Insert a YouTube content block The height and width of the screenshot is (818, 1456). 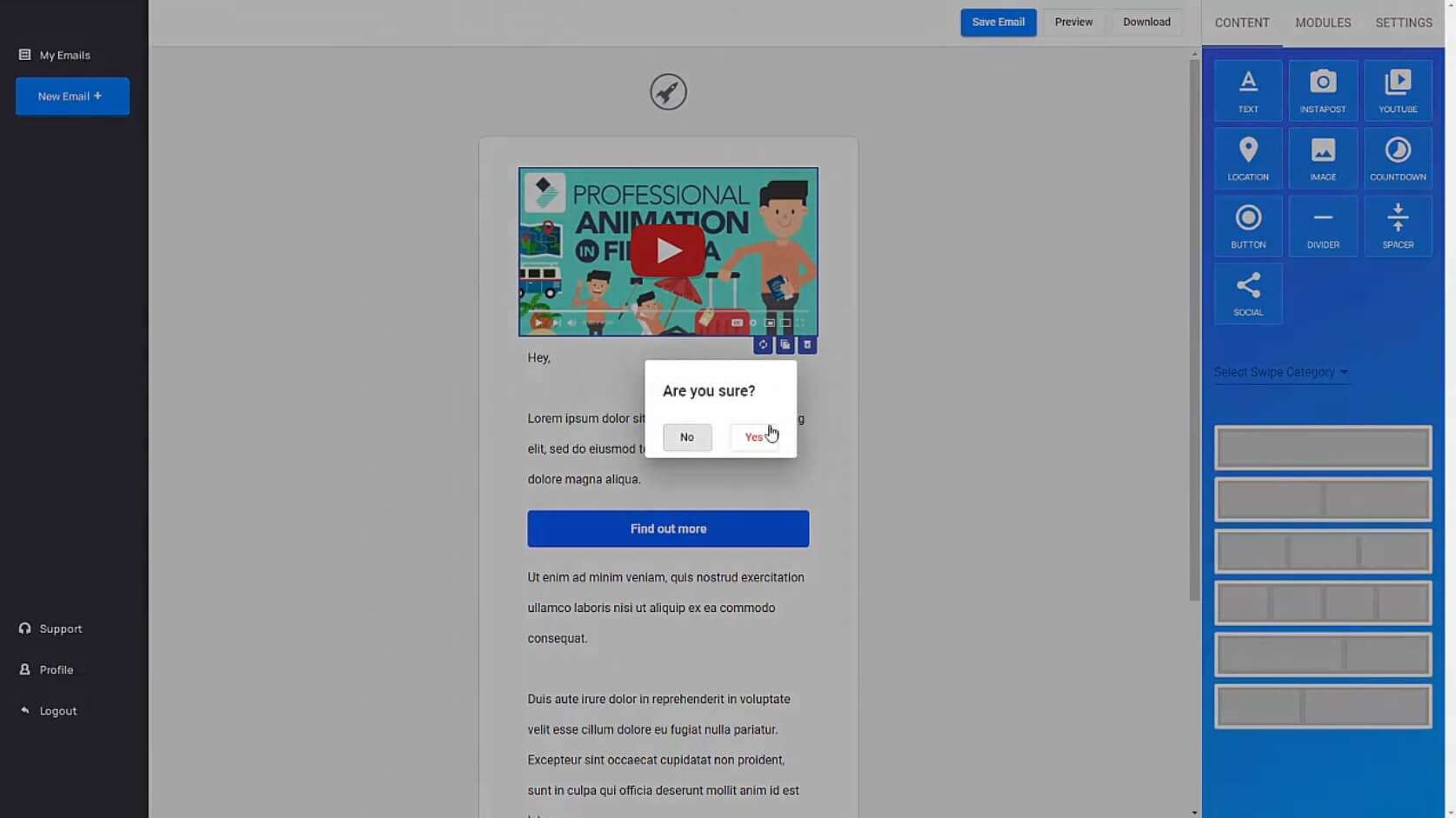(1398, 90)
